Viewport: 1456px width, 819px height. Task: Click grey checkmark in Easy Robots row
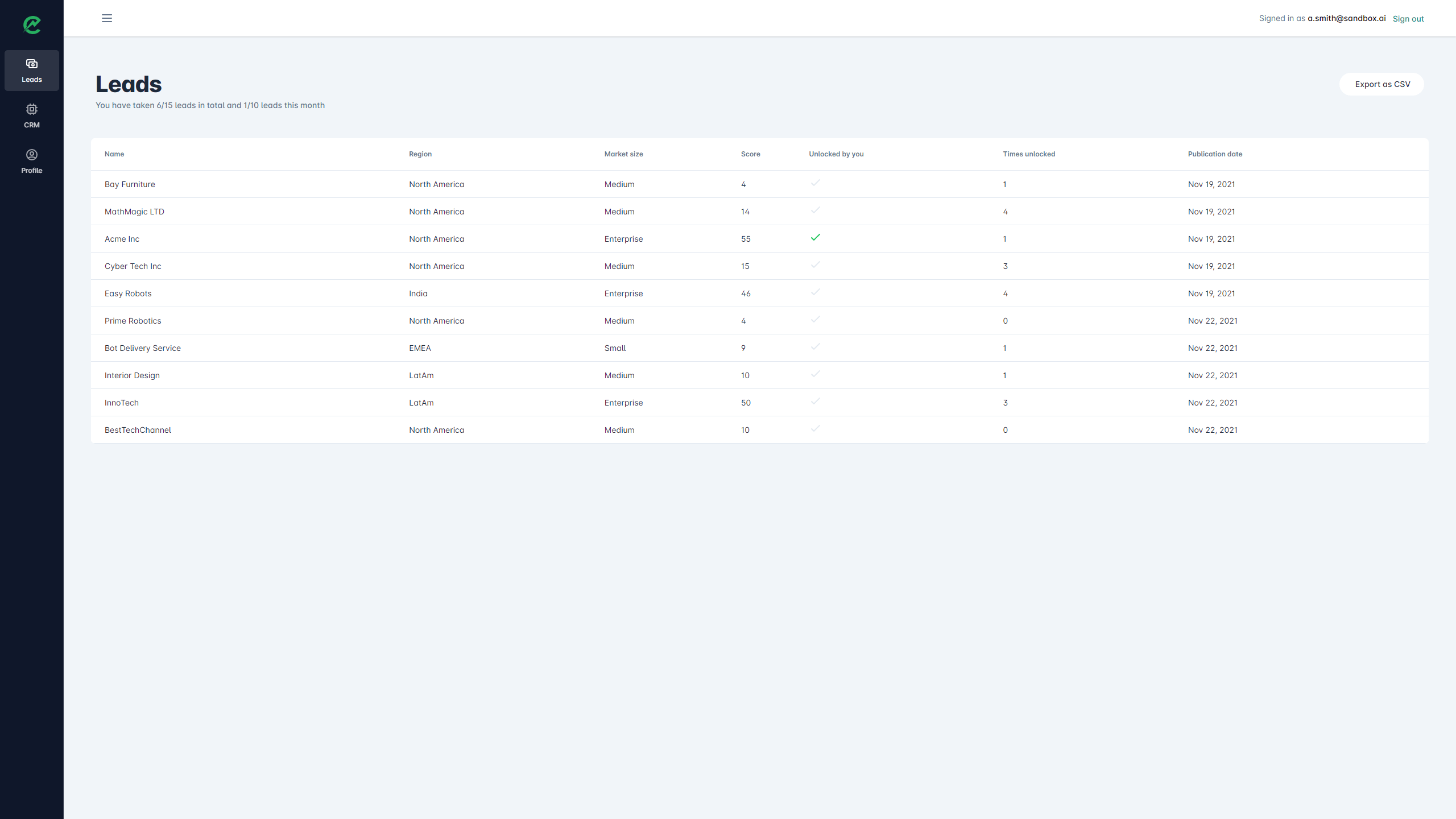[816, 292]
